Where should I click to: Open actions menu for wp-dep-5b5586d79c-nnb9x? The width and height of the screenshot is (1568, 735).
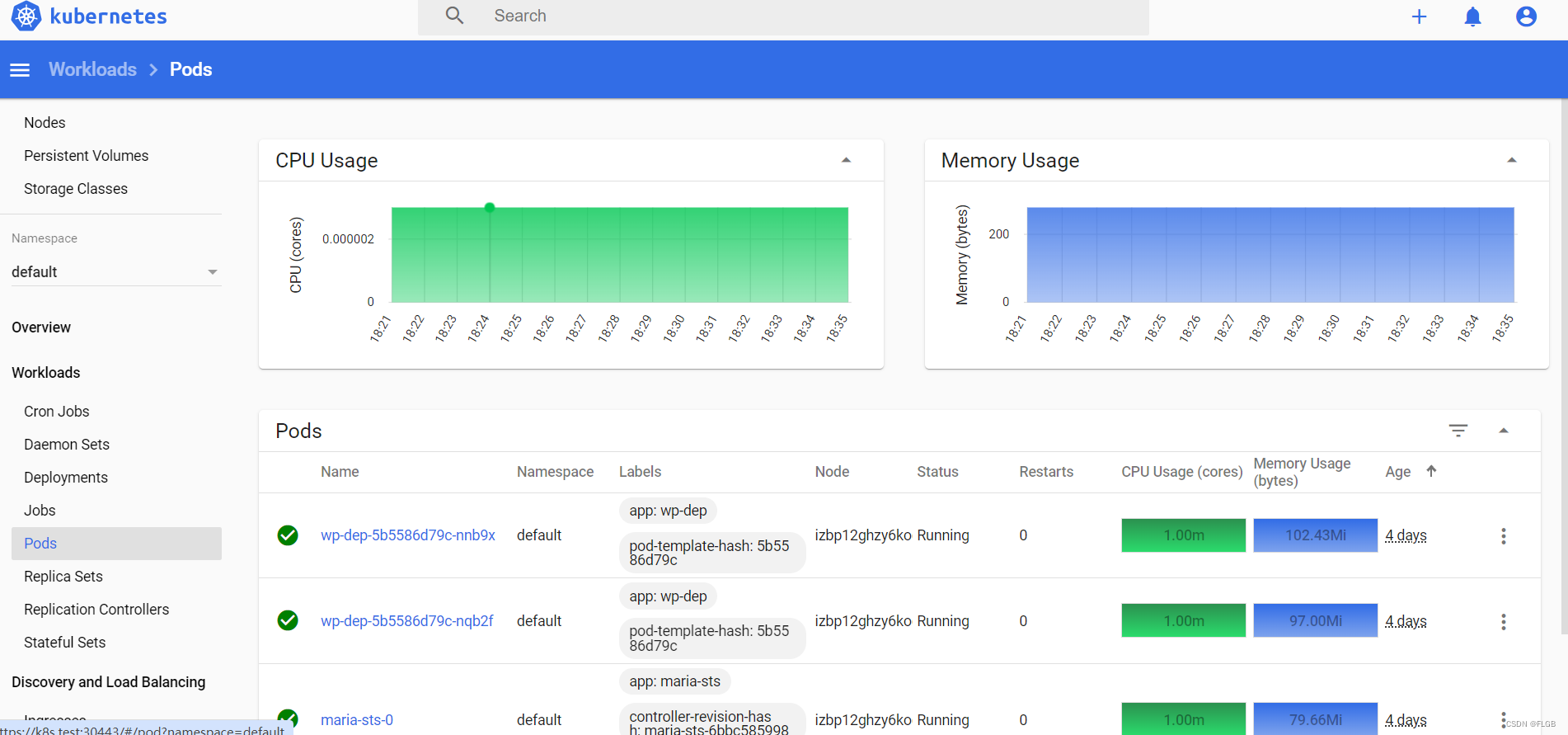(1503, 536)
